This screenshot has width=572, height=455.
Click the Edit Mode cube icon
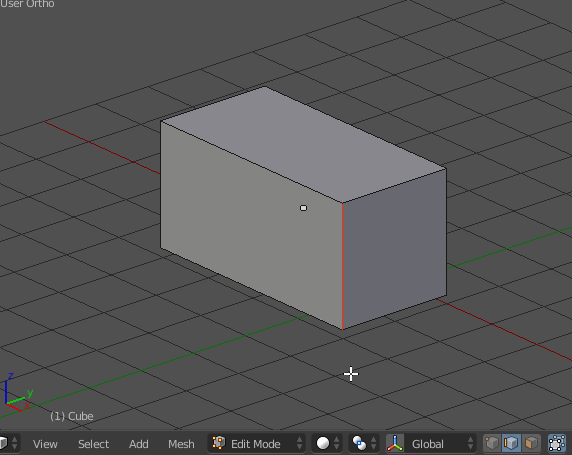[219, 443]
